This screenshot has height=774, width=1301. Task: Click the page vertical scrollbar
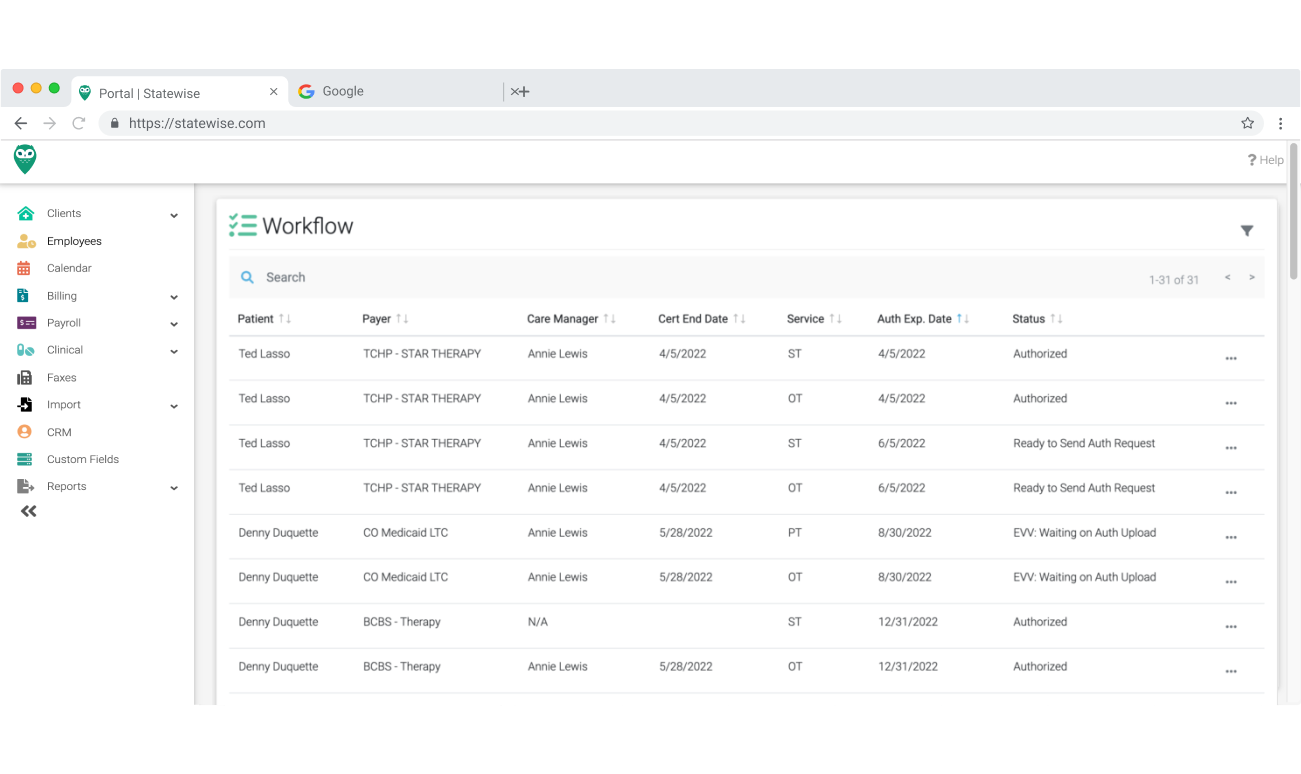1294,210
